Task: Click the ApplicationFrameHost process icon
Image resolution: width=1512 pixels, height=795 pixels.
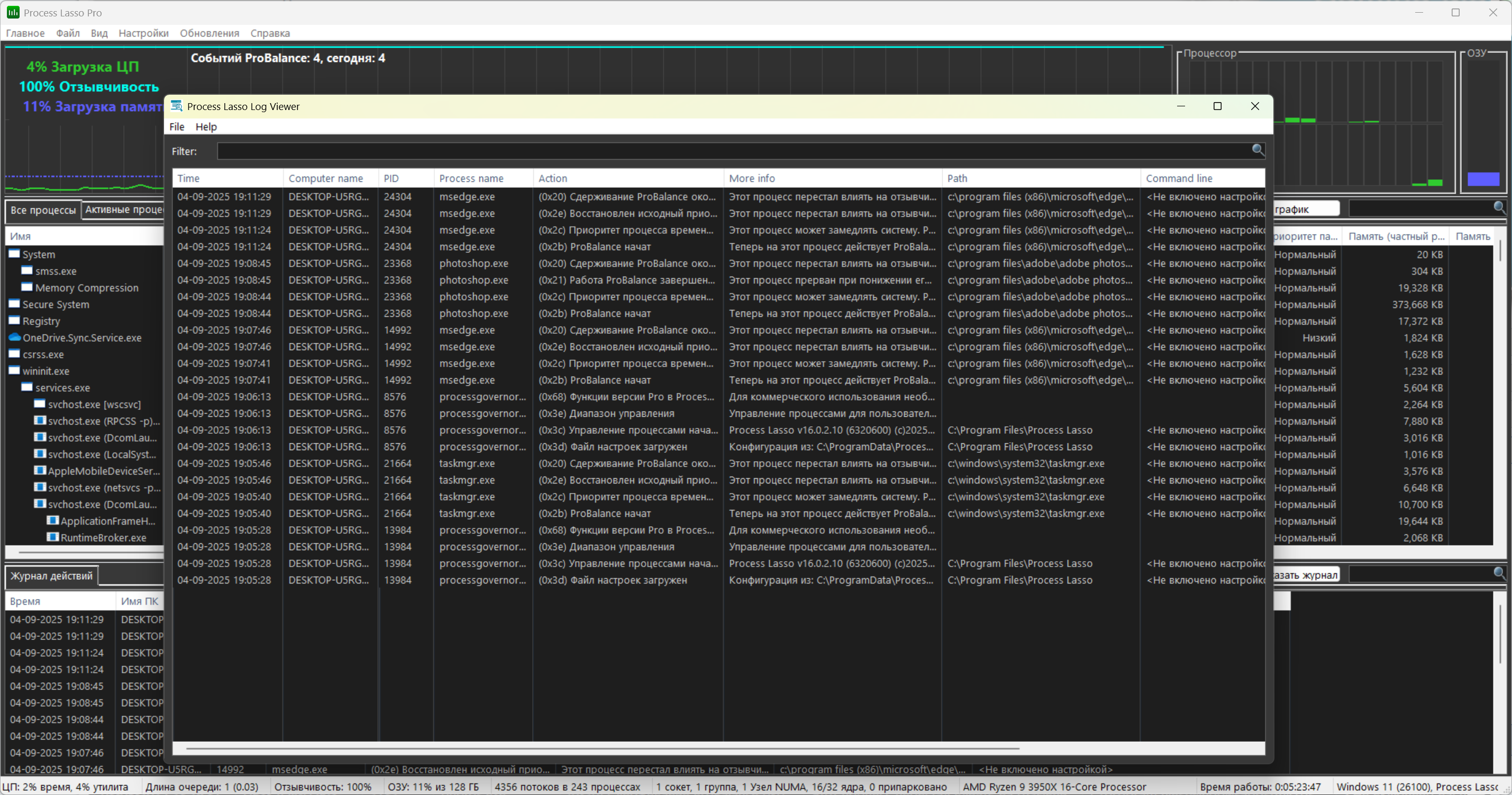Action: click(x=53, y=520)
